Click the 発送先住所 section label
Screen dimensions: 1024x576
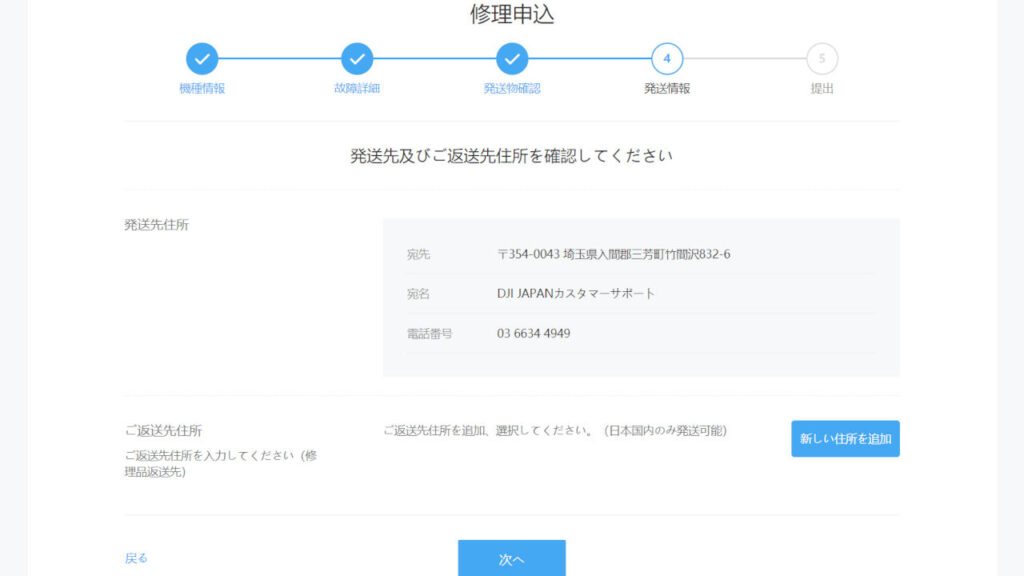[x=156, y=225]
